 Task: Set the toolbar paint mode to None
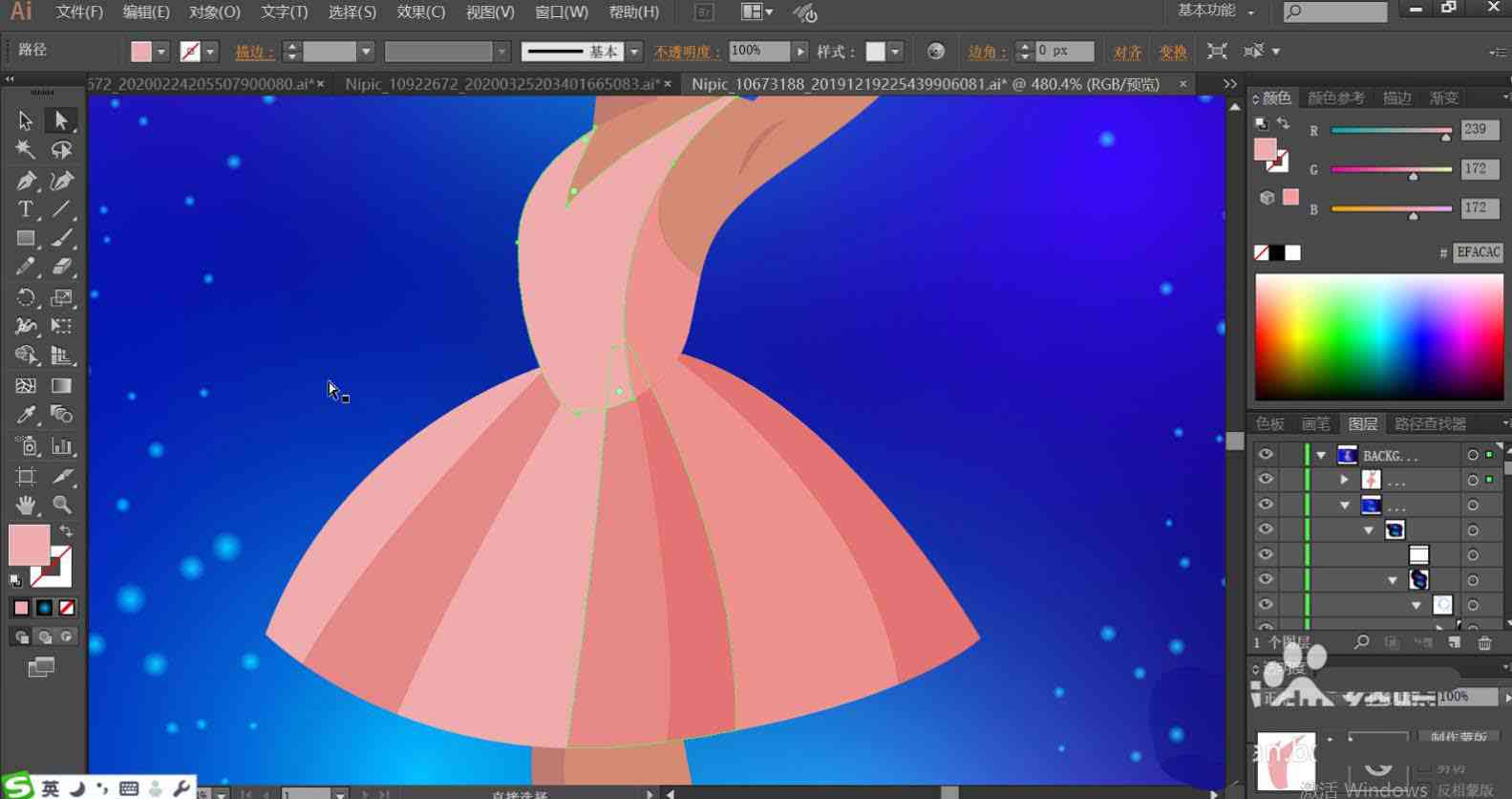tap(67, 608)
